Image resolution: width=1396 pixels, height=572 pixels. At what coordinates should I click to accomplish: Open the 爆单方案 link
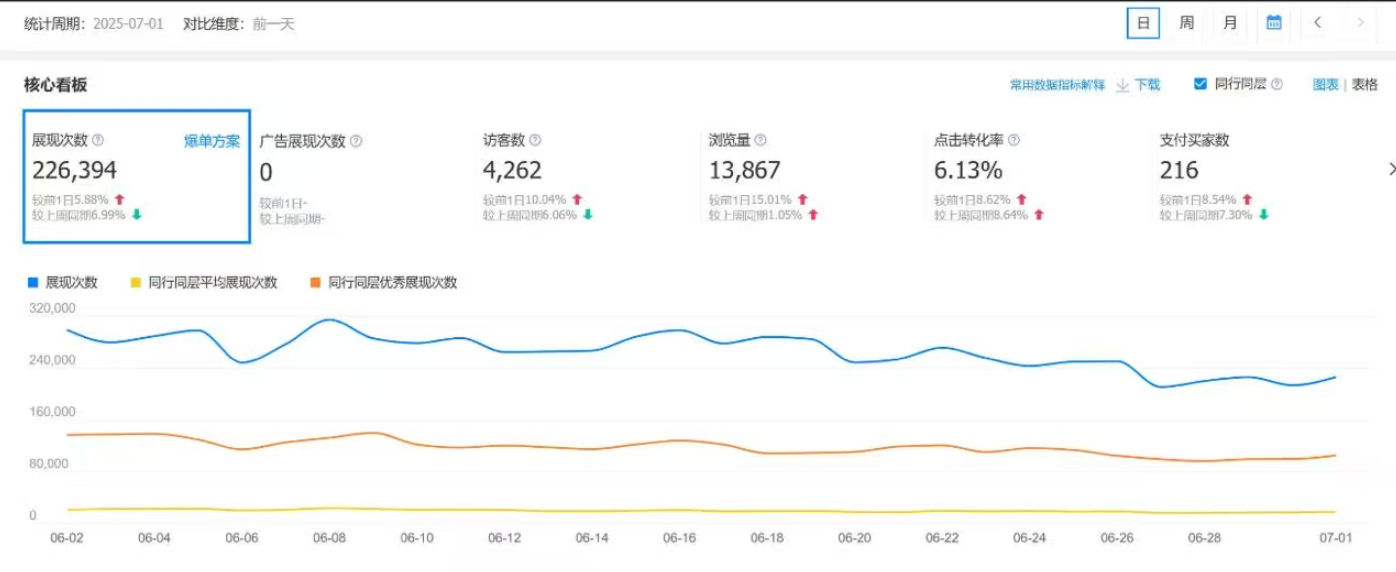pos(212,141)
